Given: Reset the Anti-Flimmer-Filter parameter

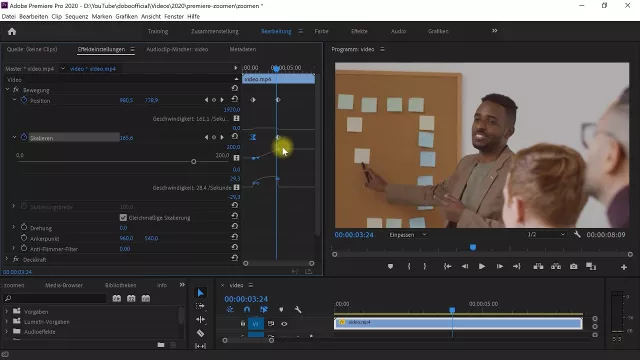Looking at the screenshot, I should (235, 247).
